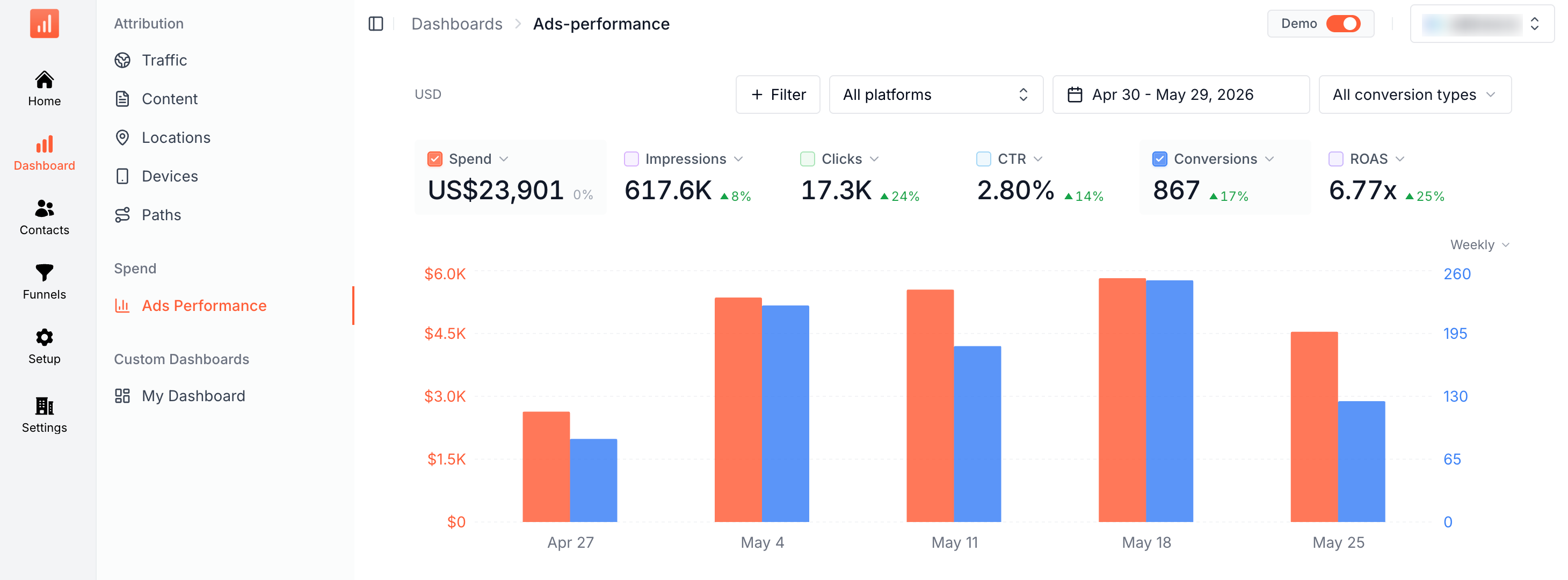The width and height of the screenshot is (1568, 580).
Task: Click the Dashboards breadcrumb link
Action: click(456, 24)
